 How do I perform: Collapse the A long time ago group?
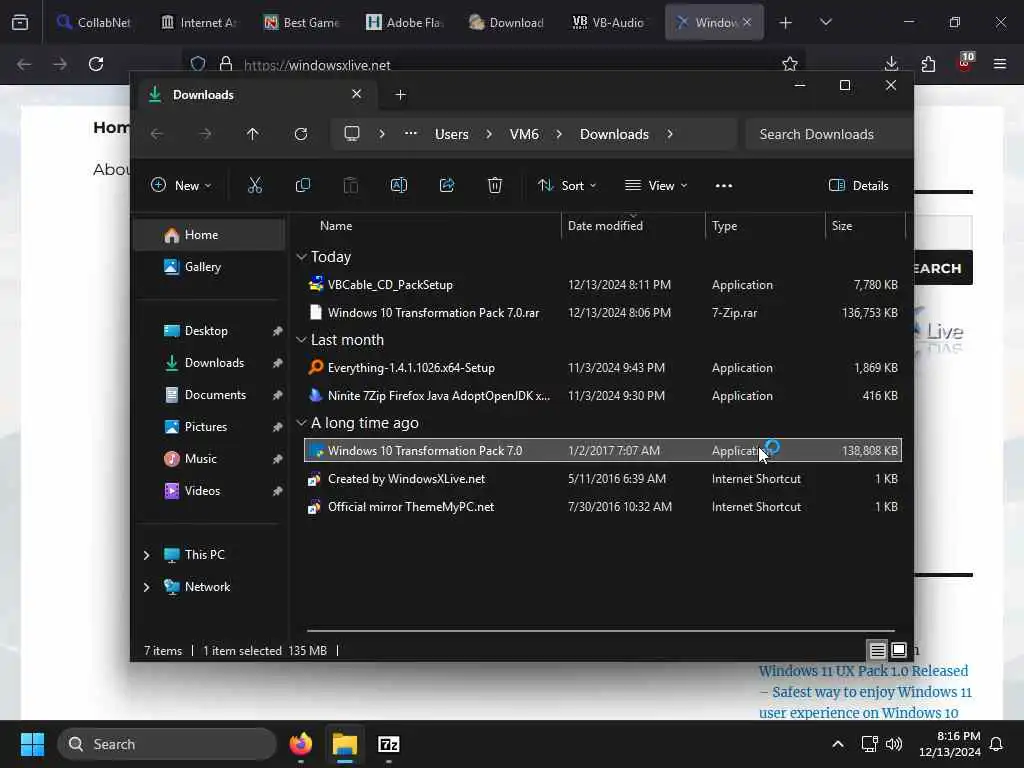[x=301, y=423]
